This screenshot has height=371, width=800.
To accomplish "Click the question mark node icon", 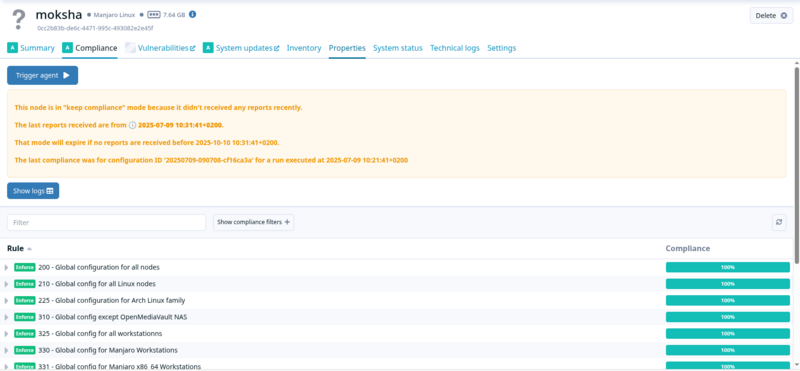I will pyautogui.click(x=19, y=19).
